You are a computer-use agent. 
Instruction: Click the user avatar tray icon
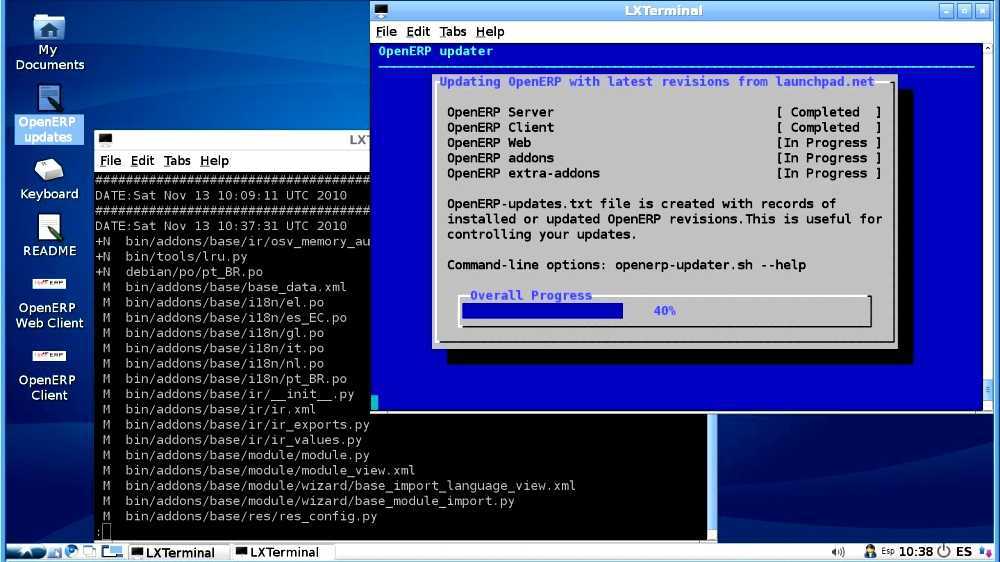[869, 551]
